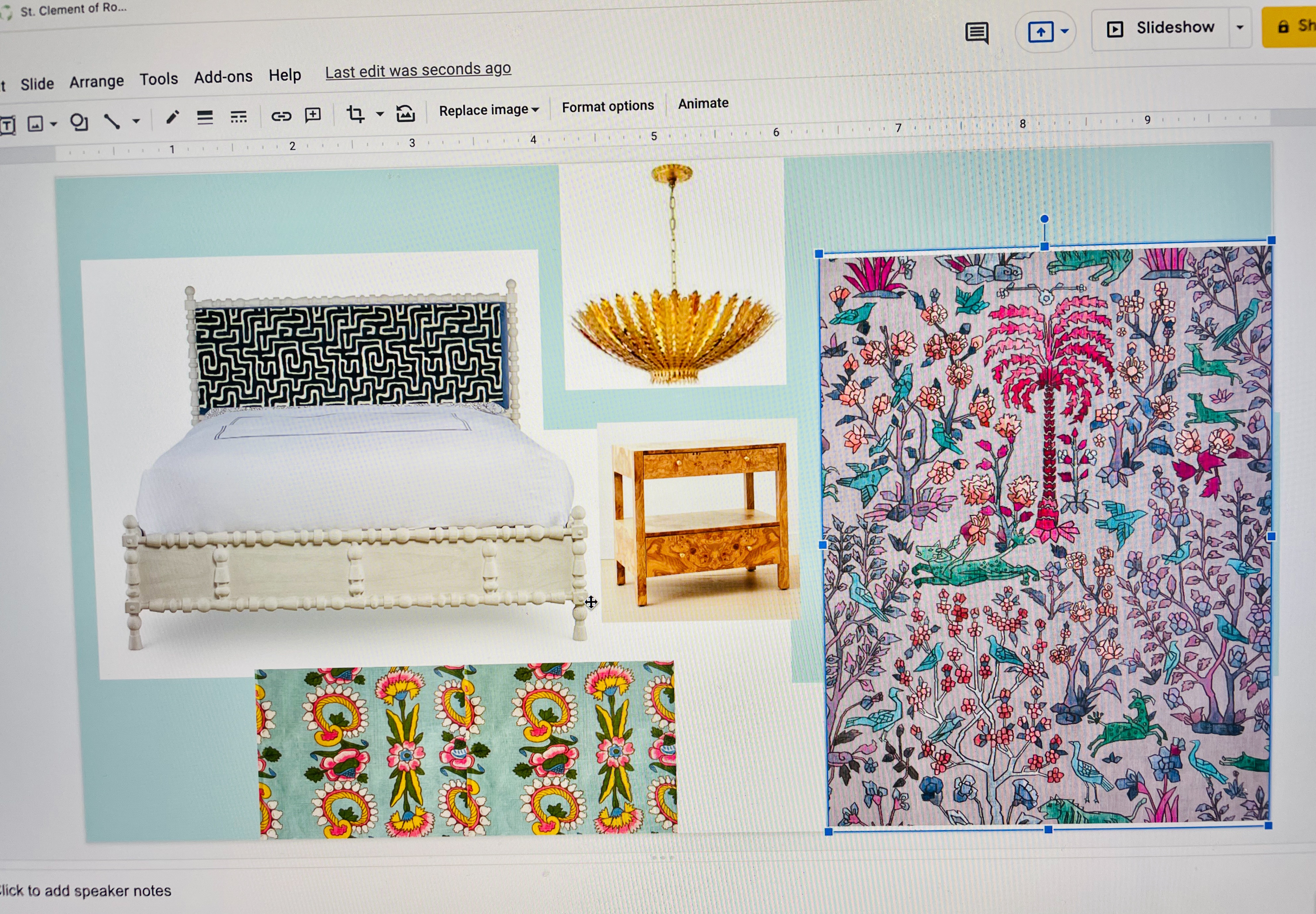Open the 'Last edit was seconds ago' link
Screen dimensions: 1316x914
418,70
